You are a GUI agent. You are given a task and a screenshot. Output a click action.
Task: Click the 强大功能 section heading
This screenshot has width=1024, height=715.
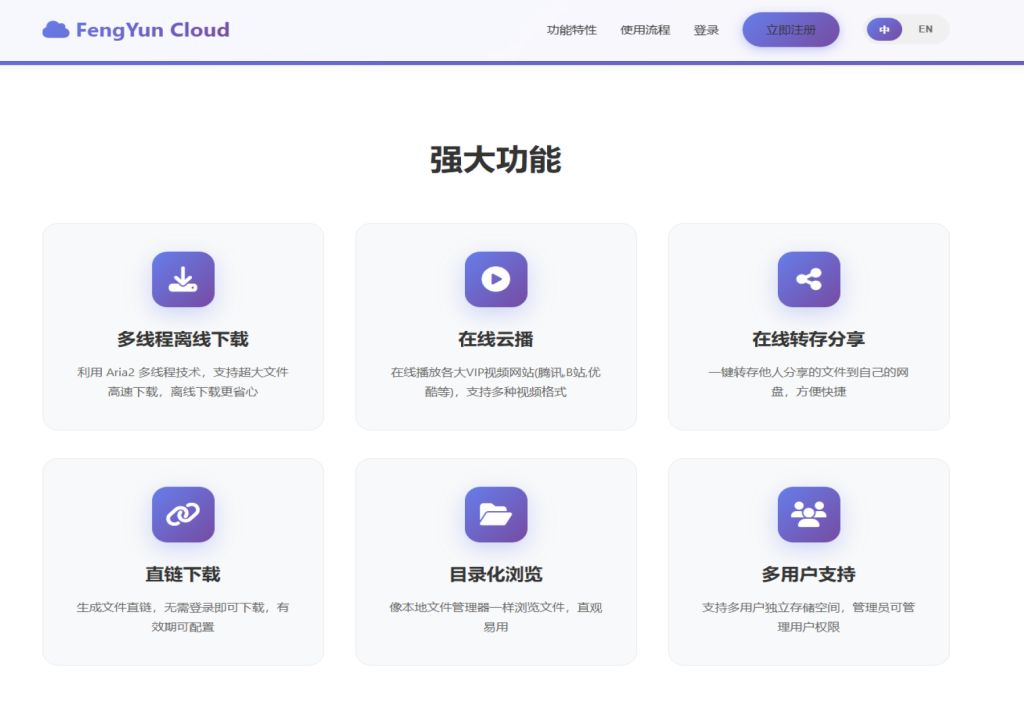click(x=496, y=160)
